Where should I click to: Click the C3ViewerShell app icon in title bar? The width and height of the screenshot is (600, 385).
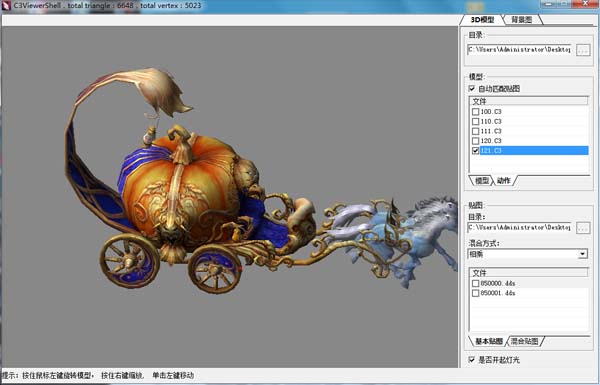(6, 6)
